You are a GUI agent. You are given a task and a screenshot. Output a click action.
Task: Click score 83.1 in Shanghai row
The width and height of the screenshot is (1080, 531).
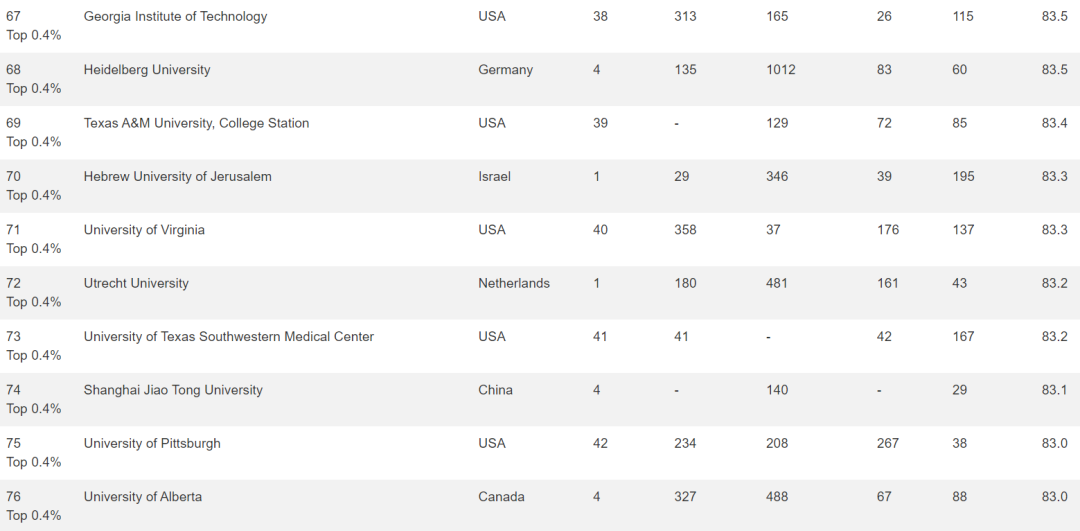tap(1055, 390)
